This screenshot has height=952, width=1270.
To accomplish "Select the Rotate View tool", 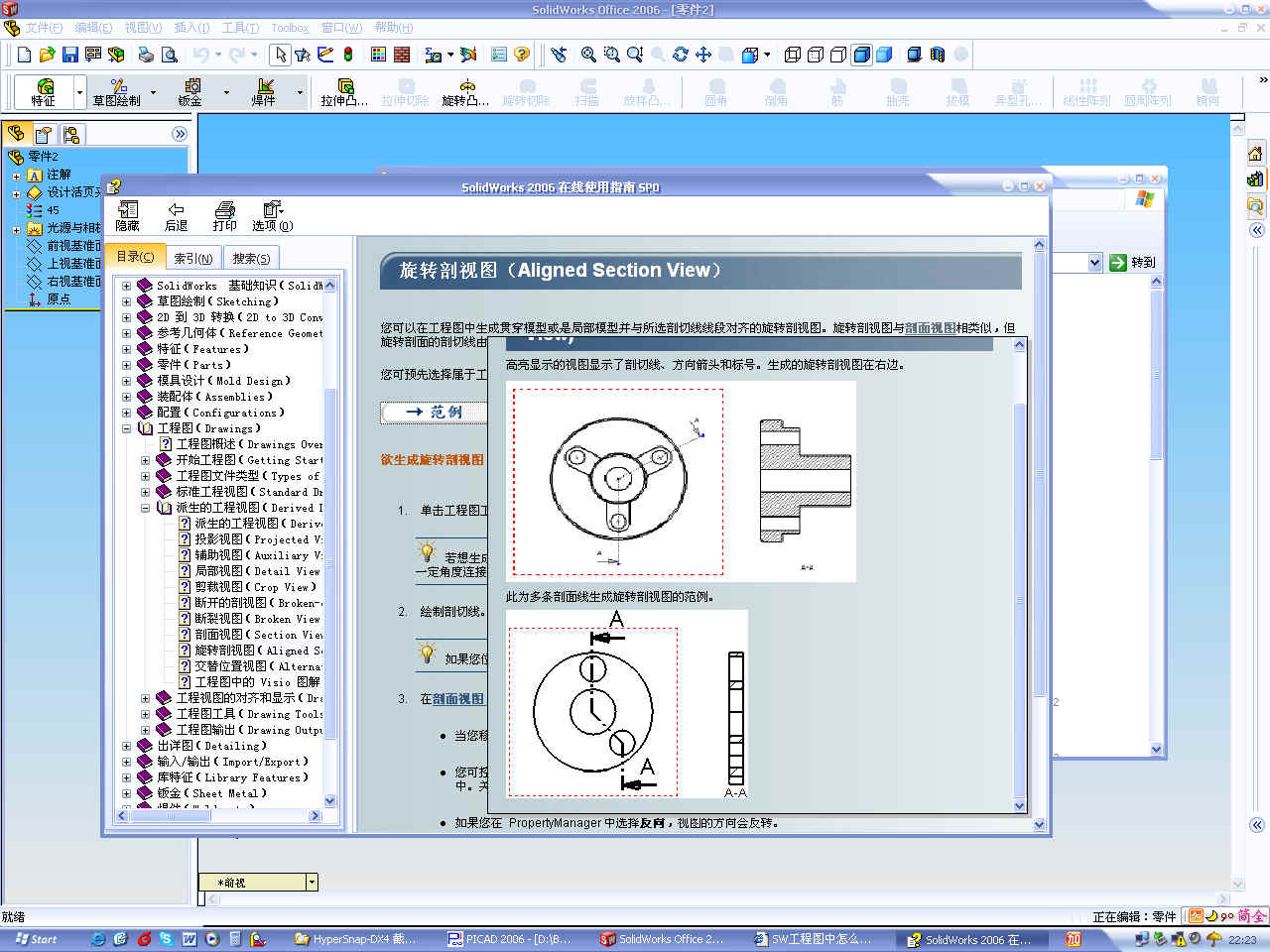I will tap(680, 55).
